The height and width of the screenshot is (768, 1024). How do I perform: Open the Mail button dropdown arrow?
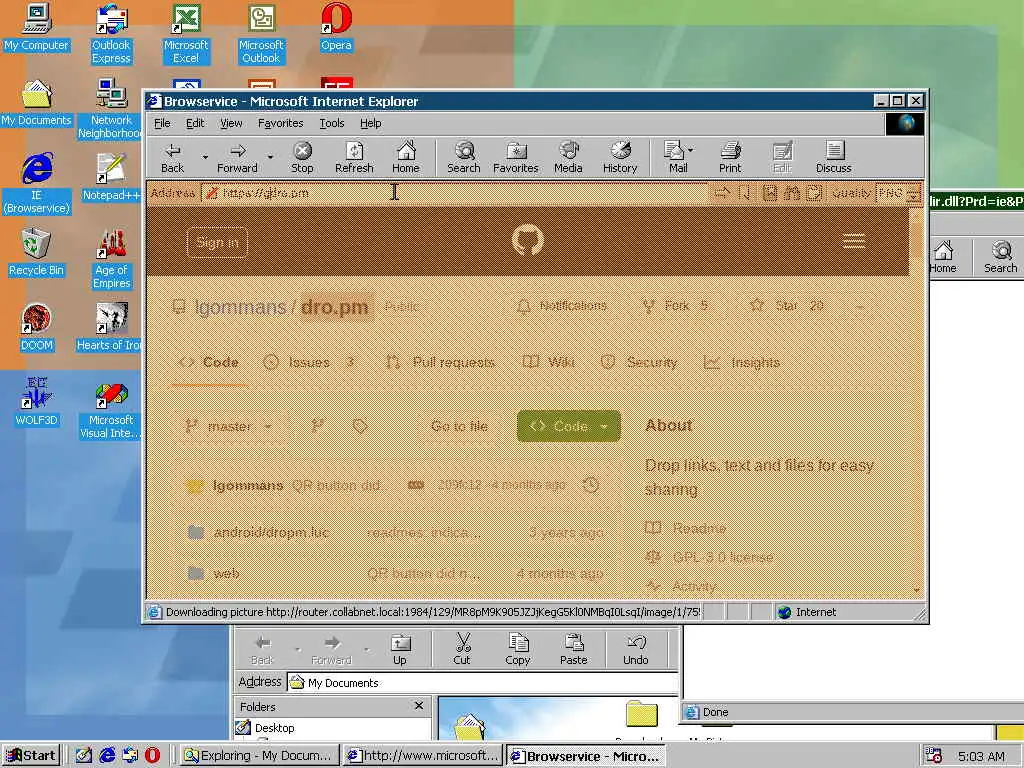(691, 150)
